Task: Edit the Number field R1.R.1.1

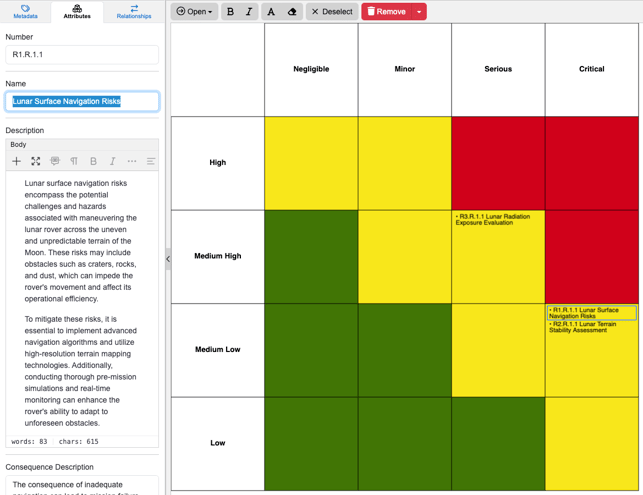Action: [x=82, y=55]
